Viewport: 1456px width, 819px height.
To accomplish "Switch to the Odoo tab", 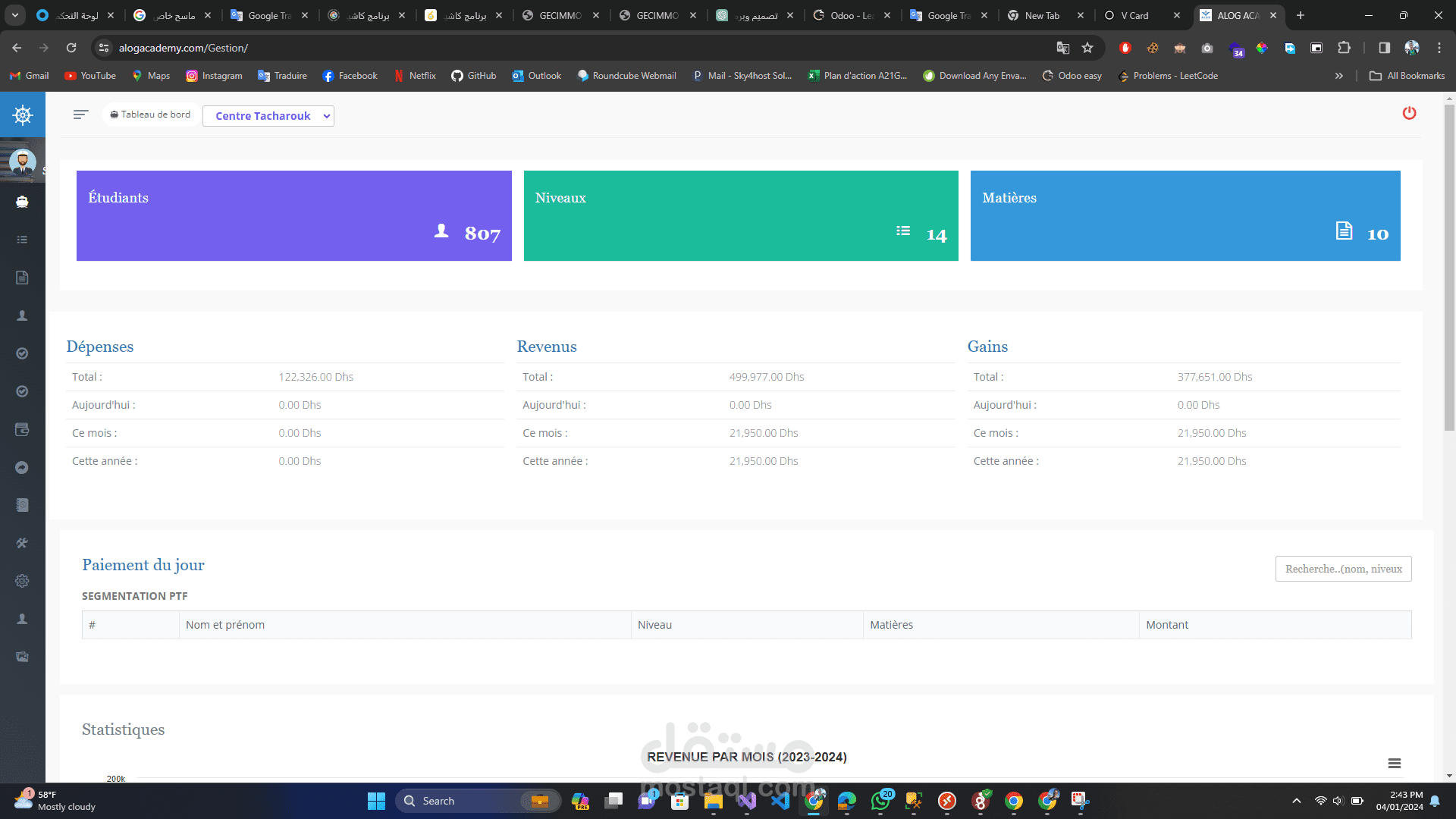I will click(x=852, y=15).
